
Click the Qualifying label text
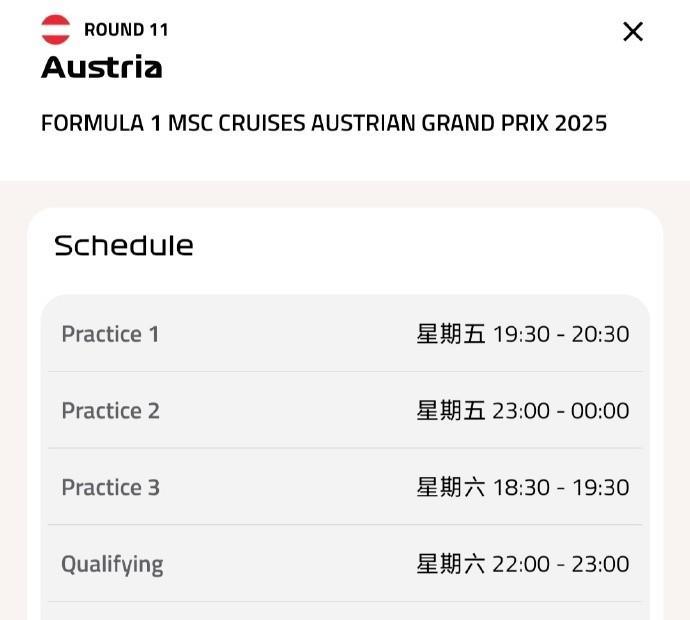[112, 565]
